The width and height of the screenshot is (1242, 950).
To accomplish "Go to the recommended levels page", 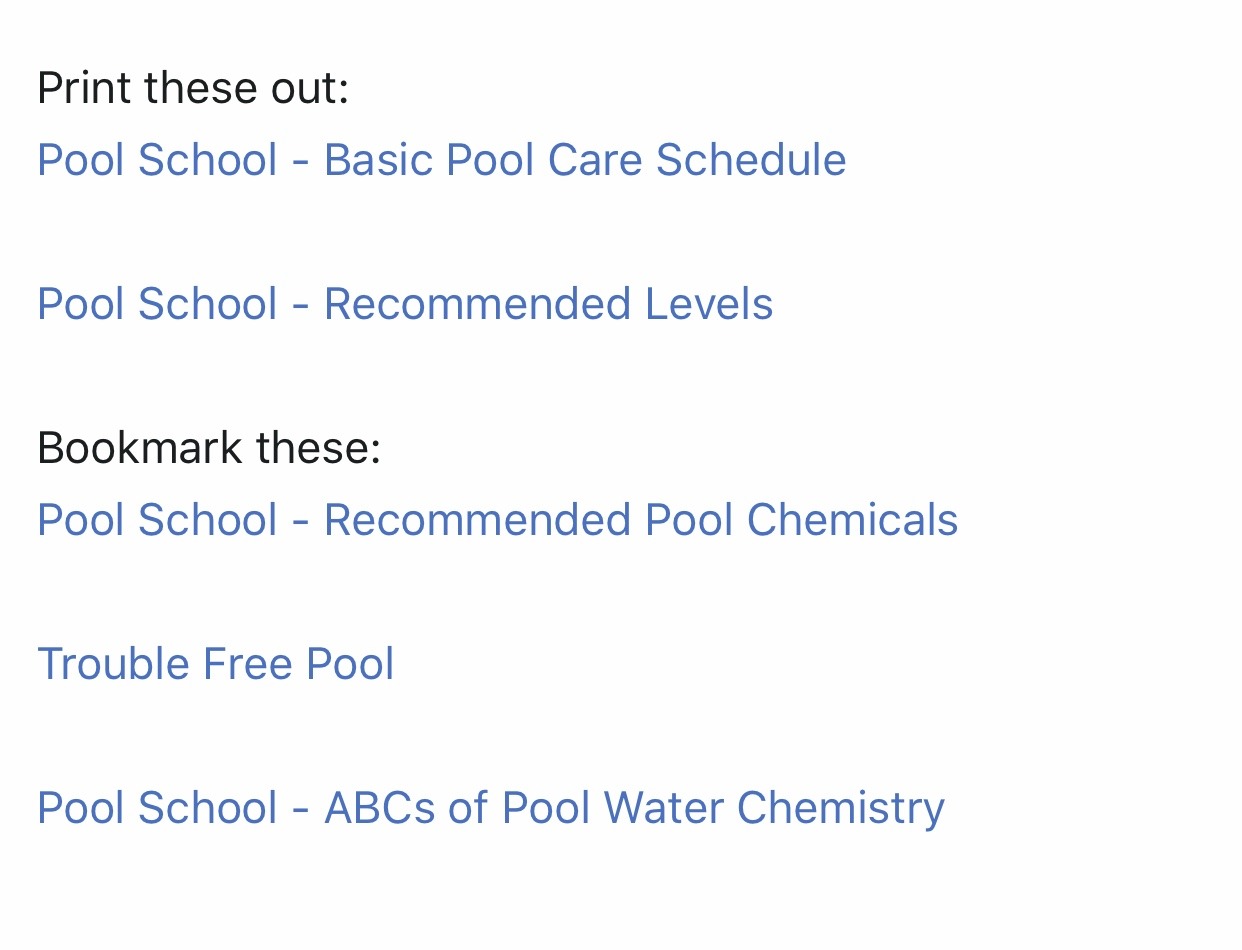I will coord(405,304).
